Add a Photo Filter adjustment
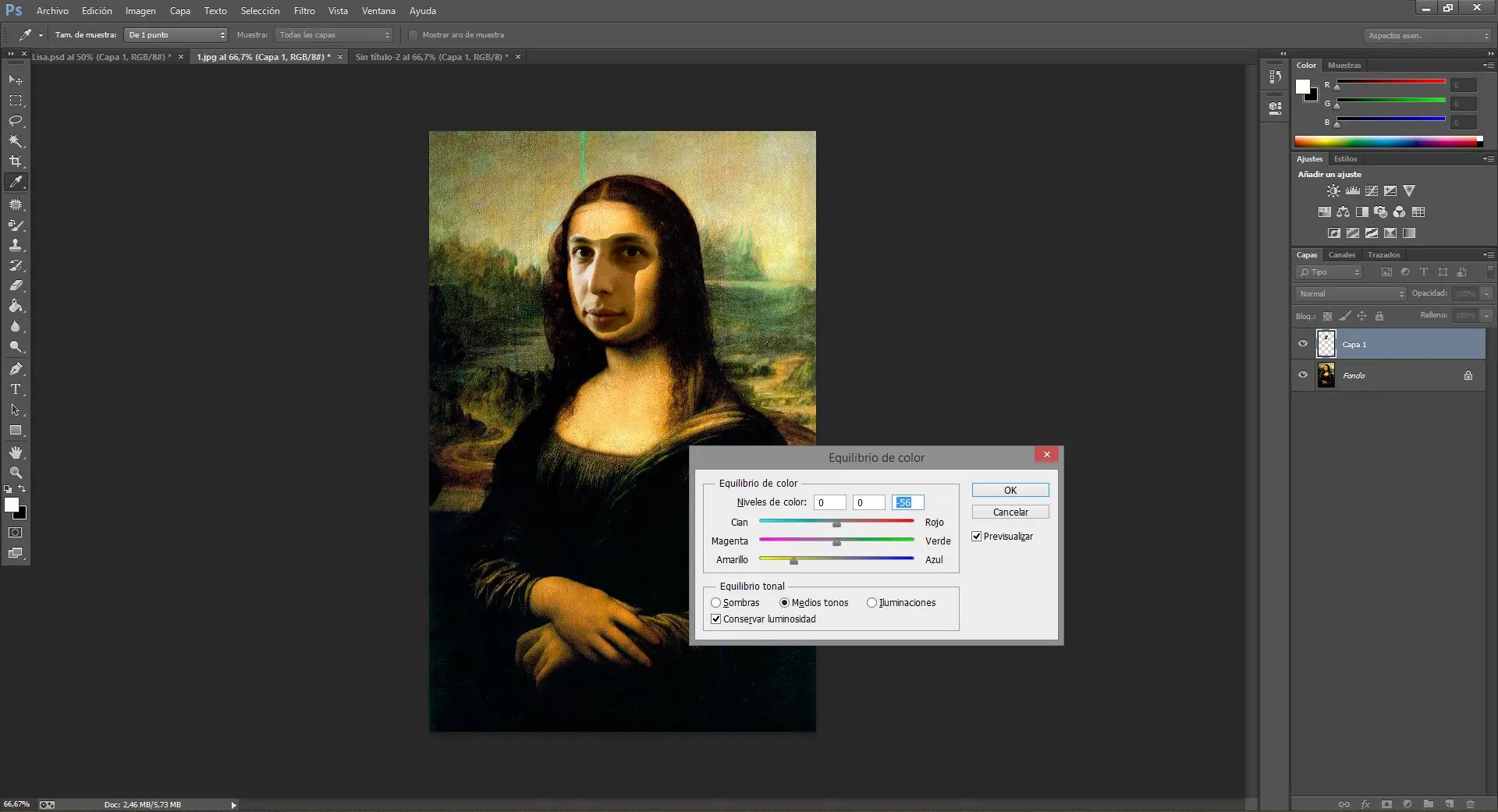The height and width of the screenshot is (812, 1498). pos(1381,212)
